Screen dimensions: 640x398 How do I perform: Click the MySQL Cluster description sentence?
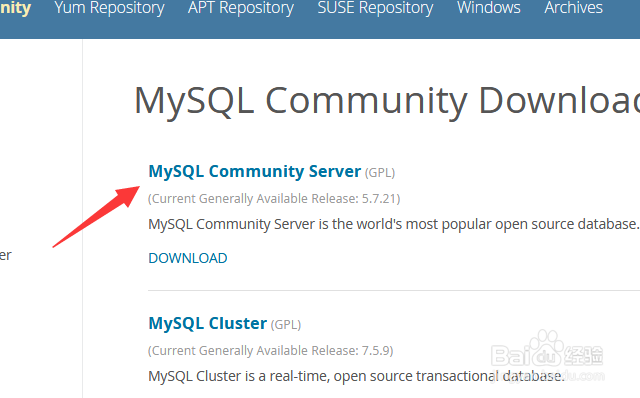tap(356, 376)
